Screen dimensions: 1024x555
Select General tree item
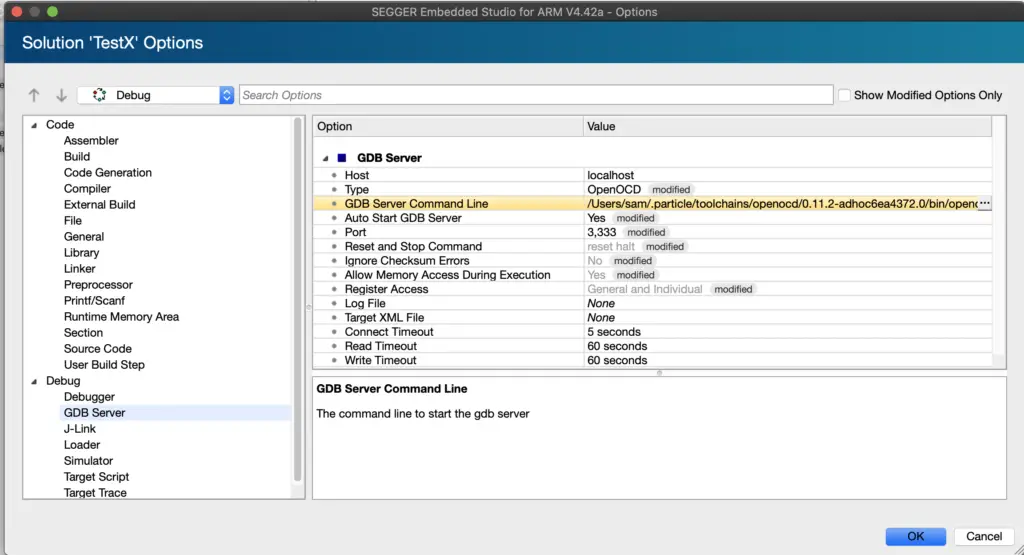click(x=84, y=236)
